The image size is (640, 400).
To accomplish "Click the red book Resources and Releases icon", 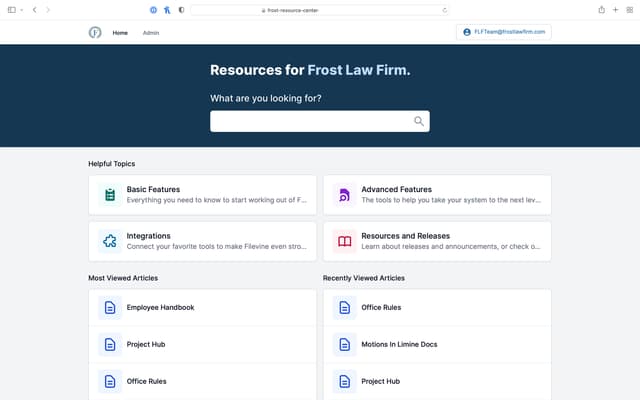I will (344, 241).
